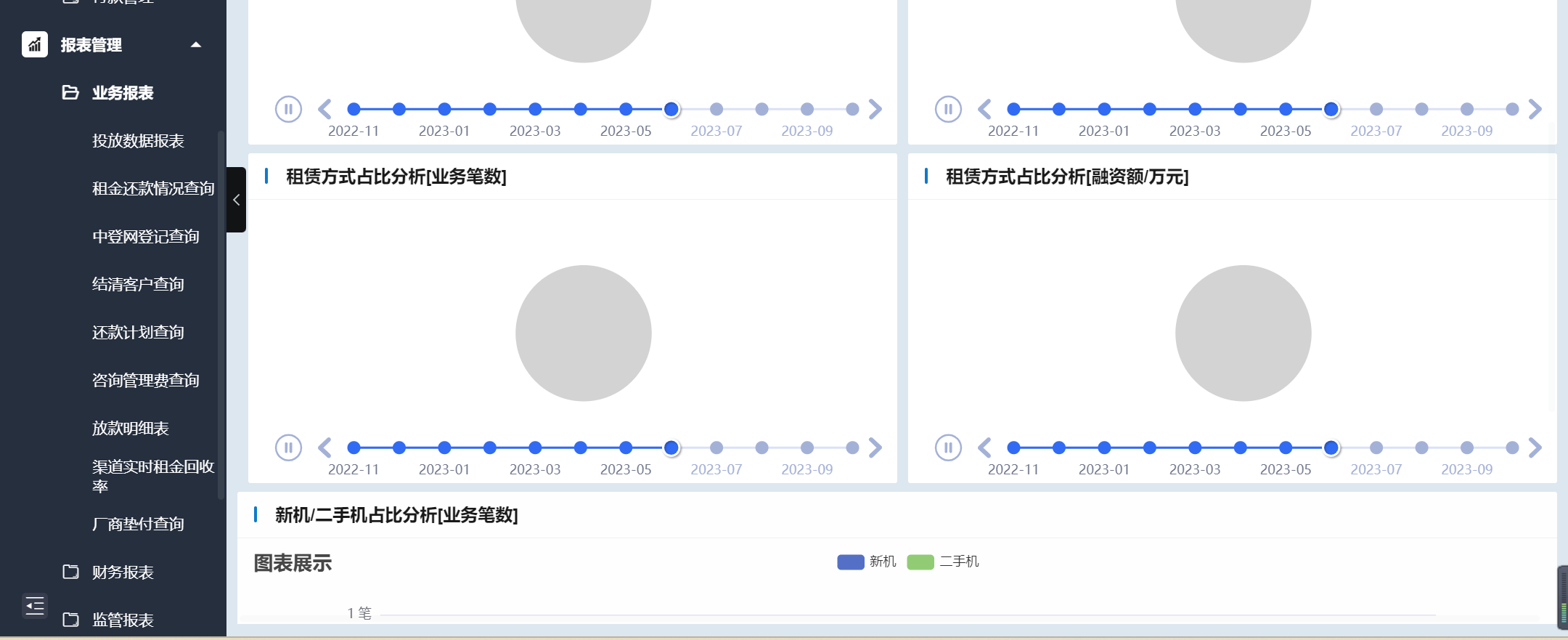Image resolution: width=1568 pixels, height=640 pixels.
Task: Previous arrow in 租赁方式占比分析[融资额/万元] timeline
Action: click(x=984, y=447)
